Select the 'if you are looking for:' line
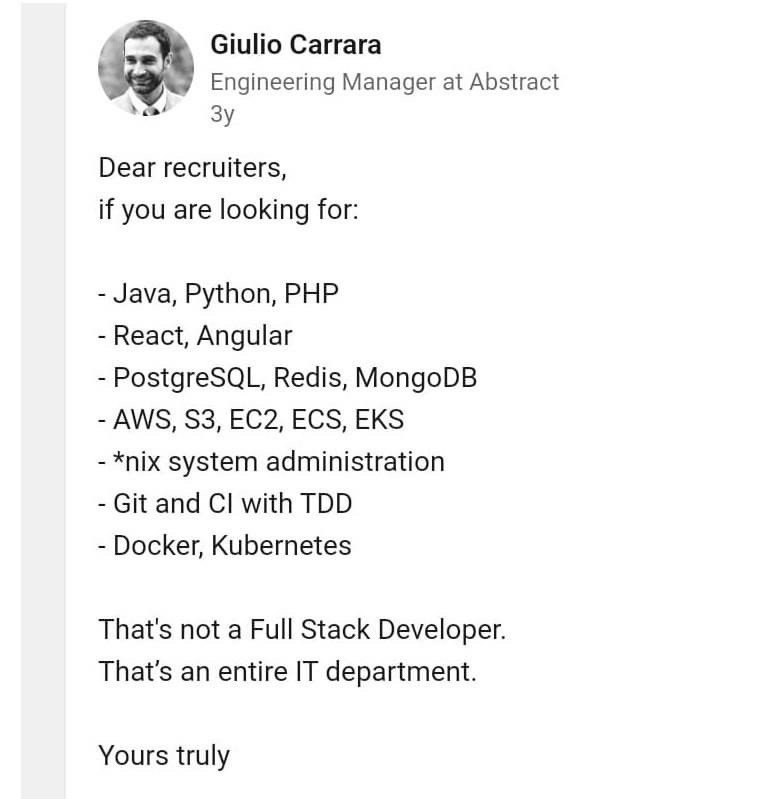 click(x=228, y=210)
